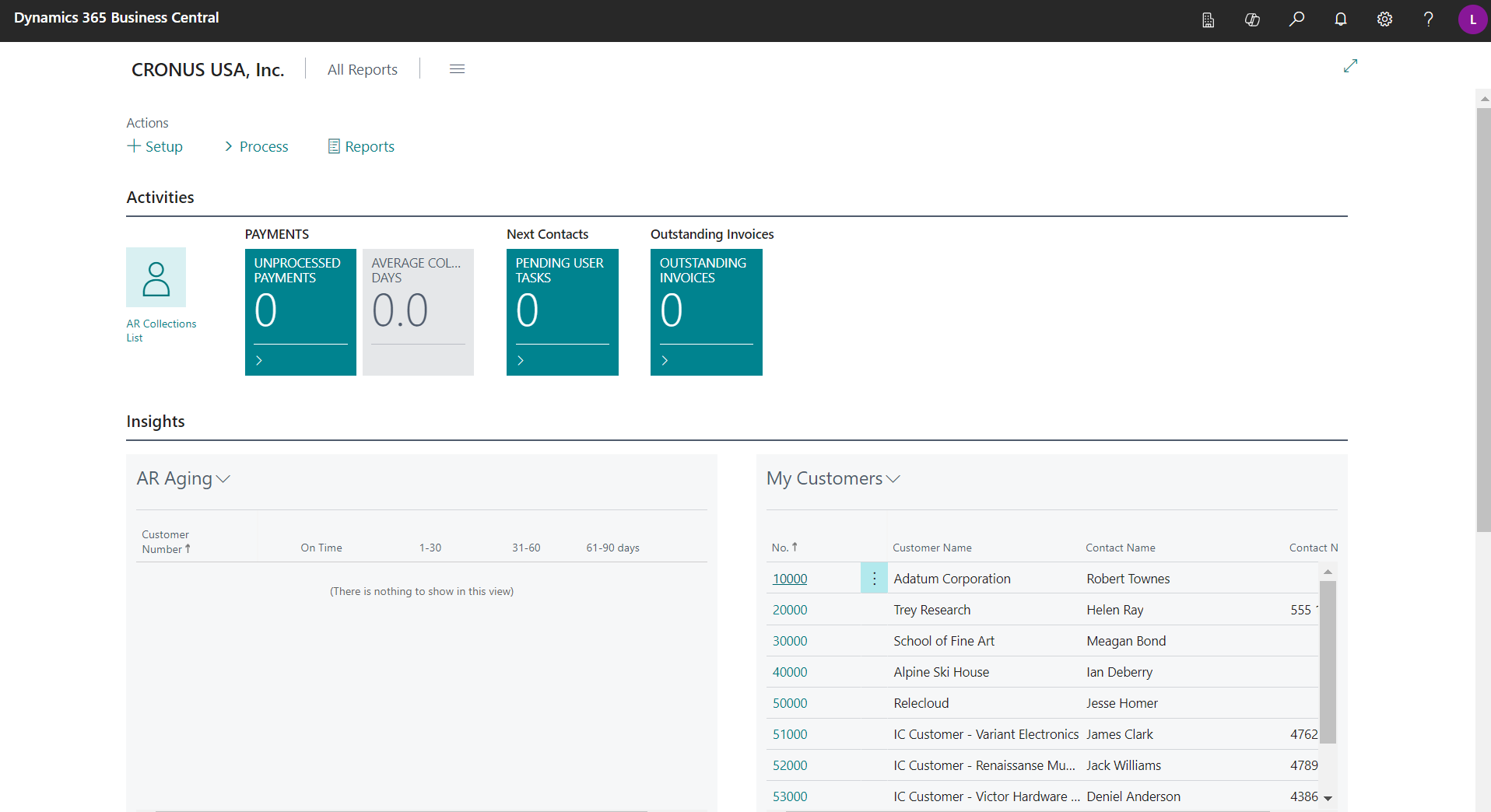Open the Setup actions menu
Screen dimensions: 1491x812
pos(155,146)
